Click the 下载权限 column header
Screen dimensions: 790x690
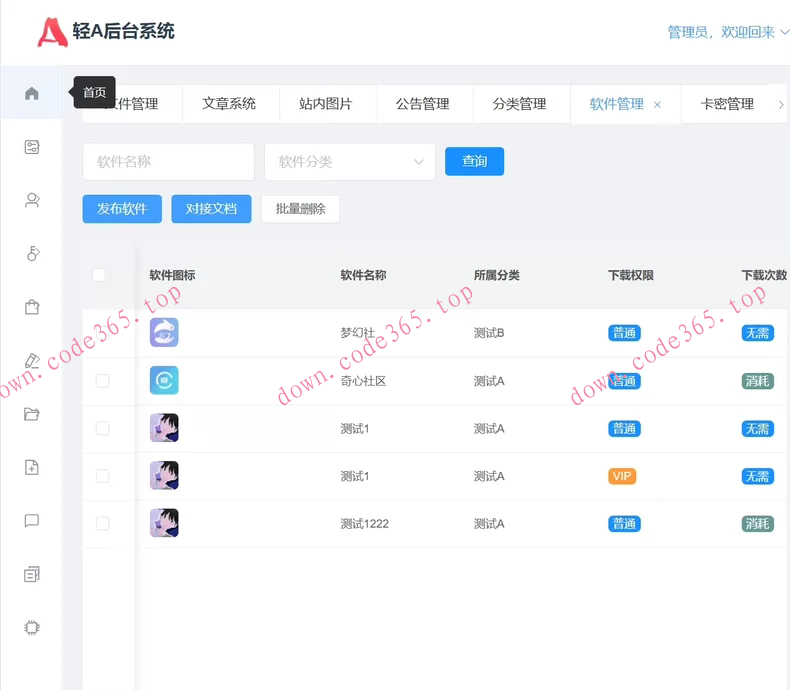630,275
